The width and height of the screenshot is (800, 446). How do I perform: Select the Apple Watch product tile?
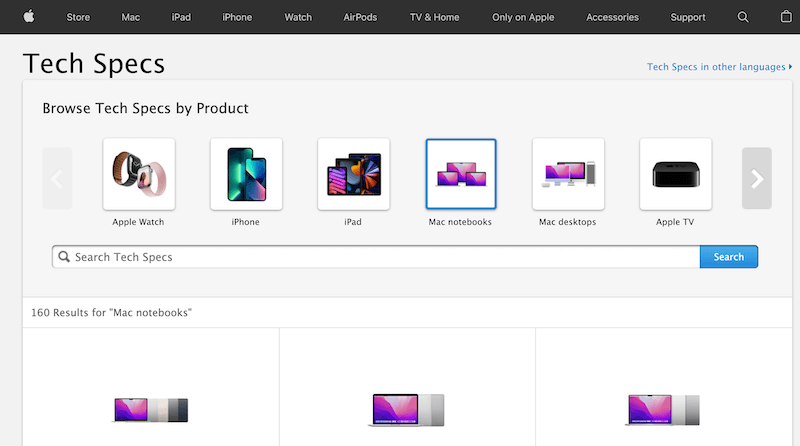point(139,174)
